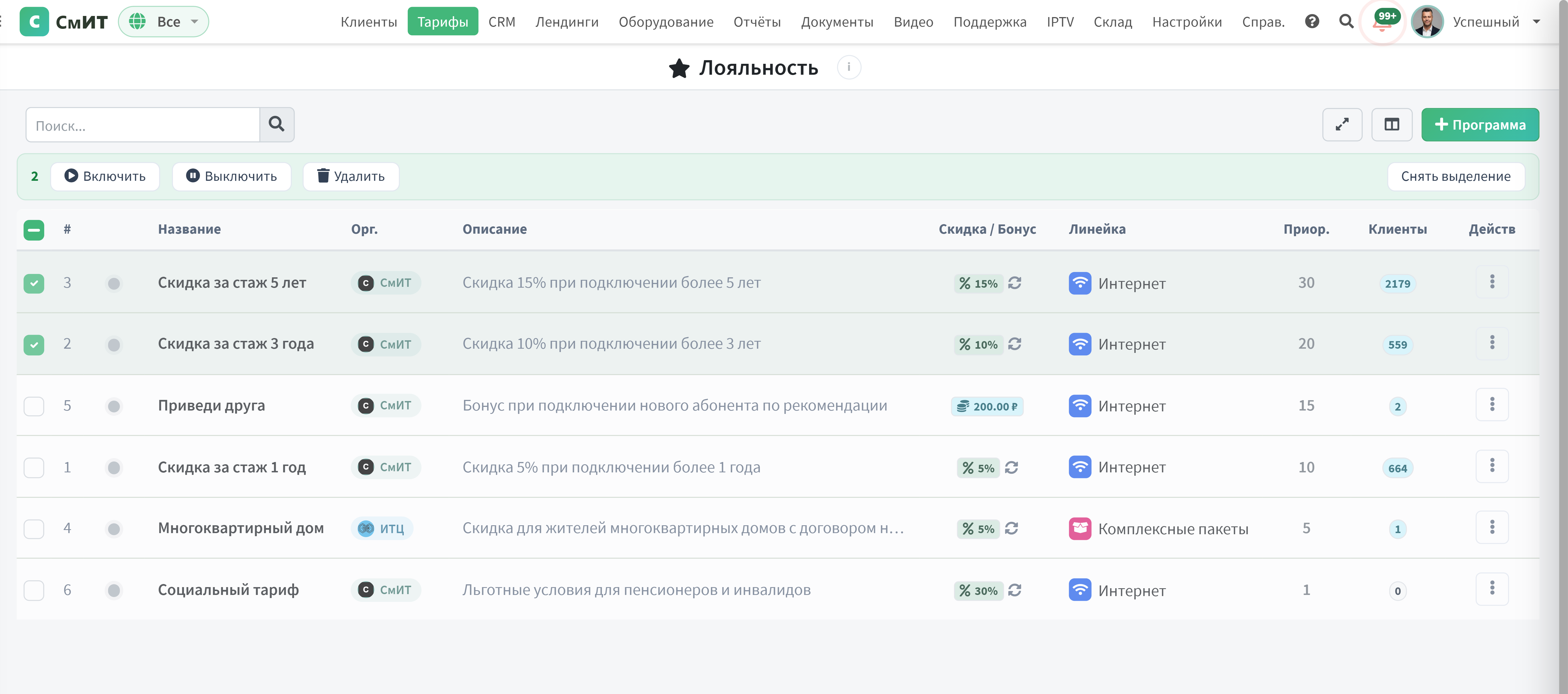Click the user avatar photo
Image resolution: width=1568 pixels, height=694 pixels.
point(1427,22)
